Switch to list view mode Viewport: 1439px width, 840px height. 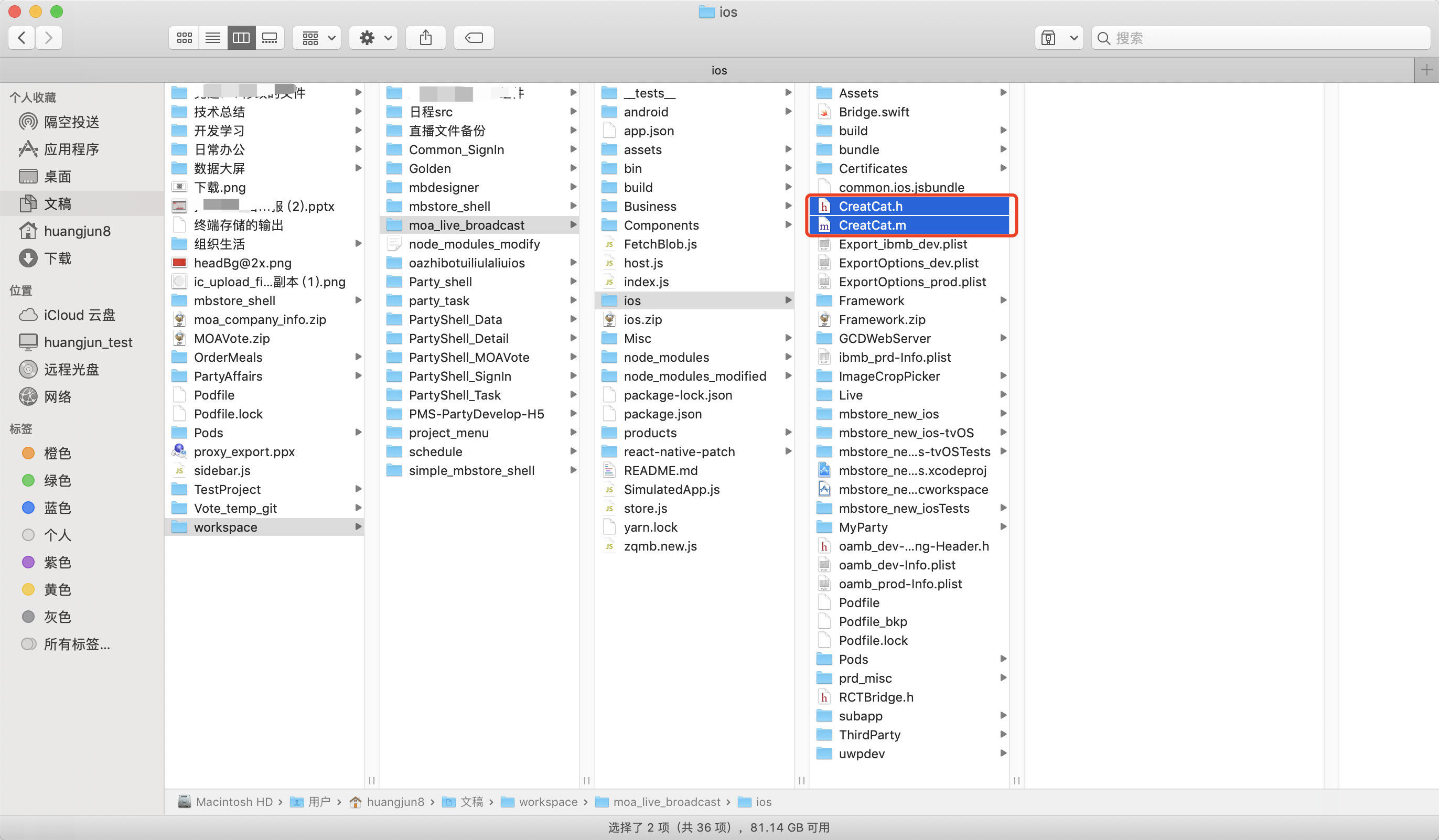(x=212, y=38)
